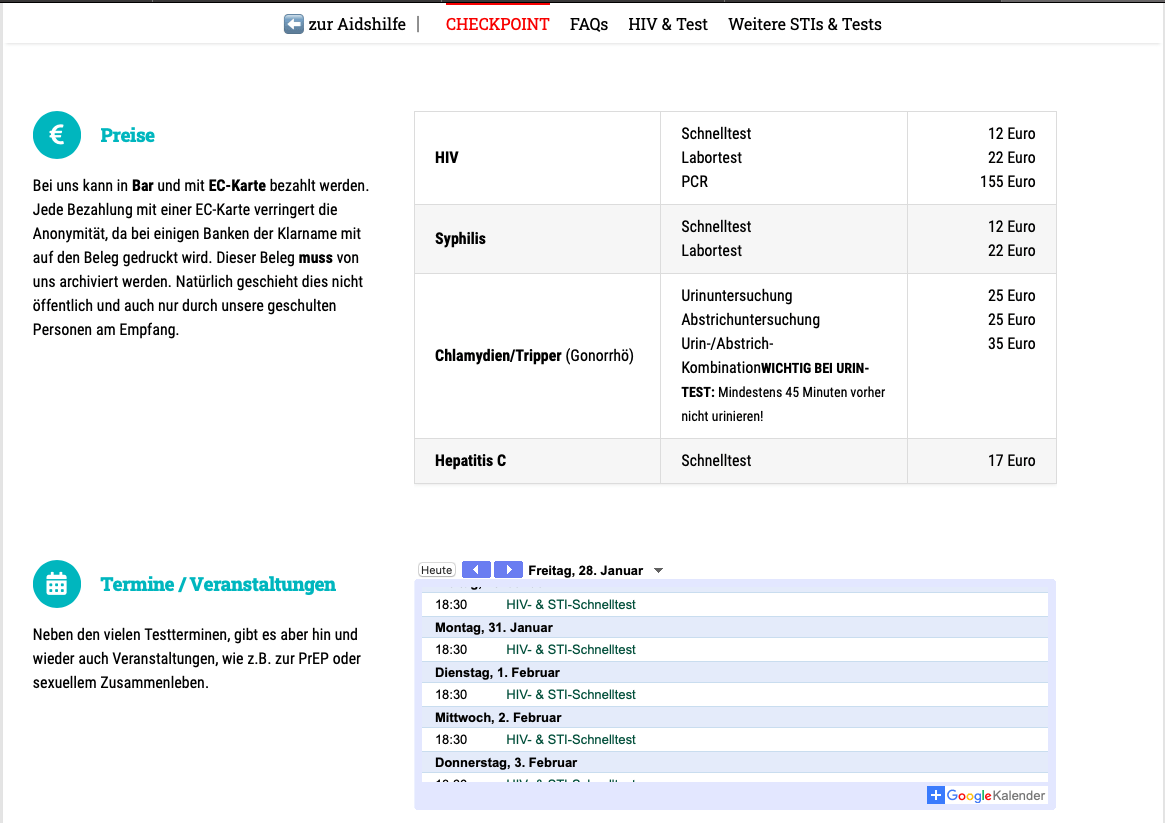Open Weitere STIs & Tests page

click(x=805, y=25)
